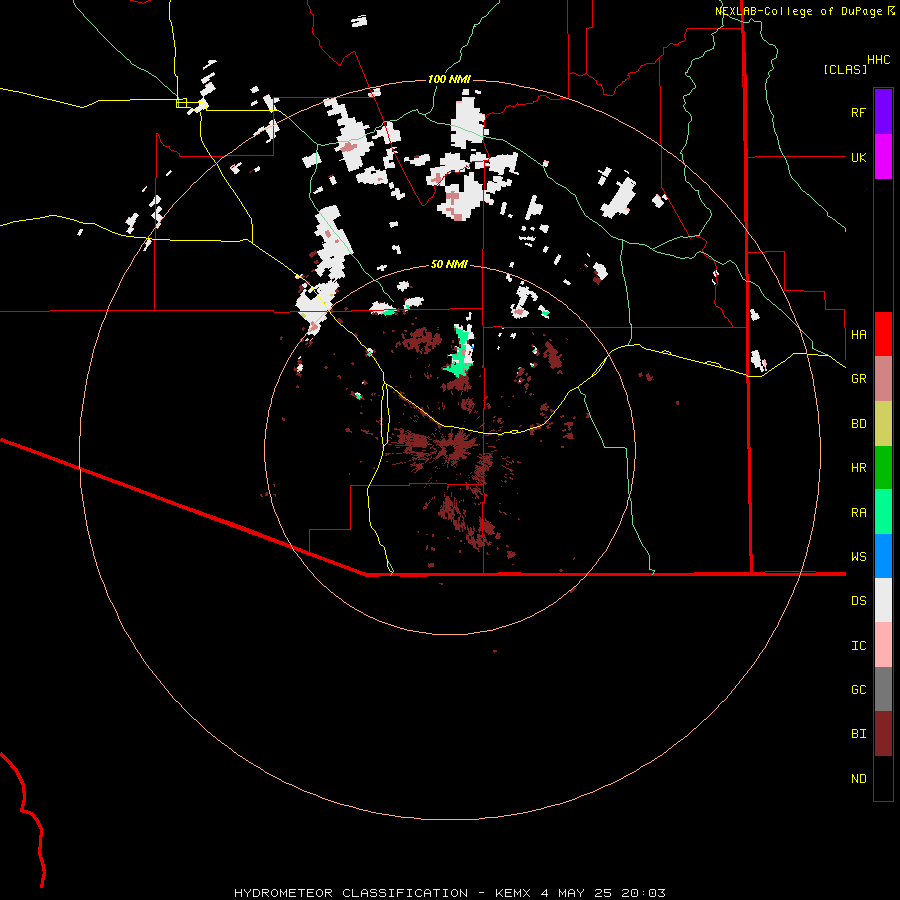Click the [CLAS] units label
Viewport: 900px width, 900px height.
coord(845,69)
